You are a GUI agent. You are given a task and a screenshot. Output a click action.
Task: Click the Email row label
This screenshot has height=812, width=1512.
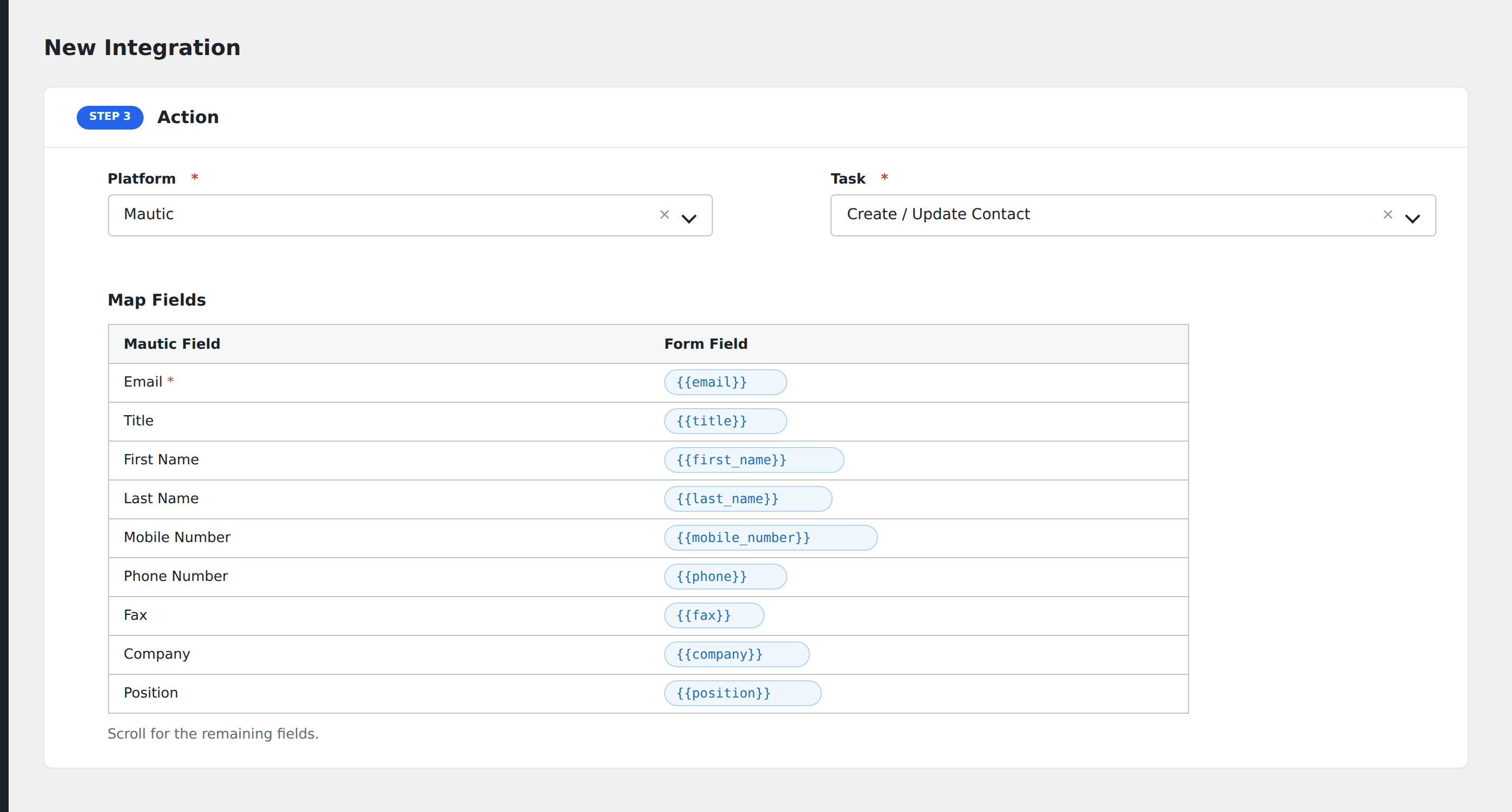pos(143,382)
